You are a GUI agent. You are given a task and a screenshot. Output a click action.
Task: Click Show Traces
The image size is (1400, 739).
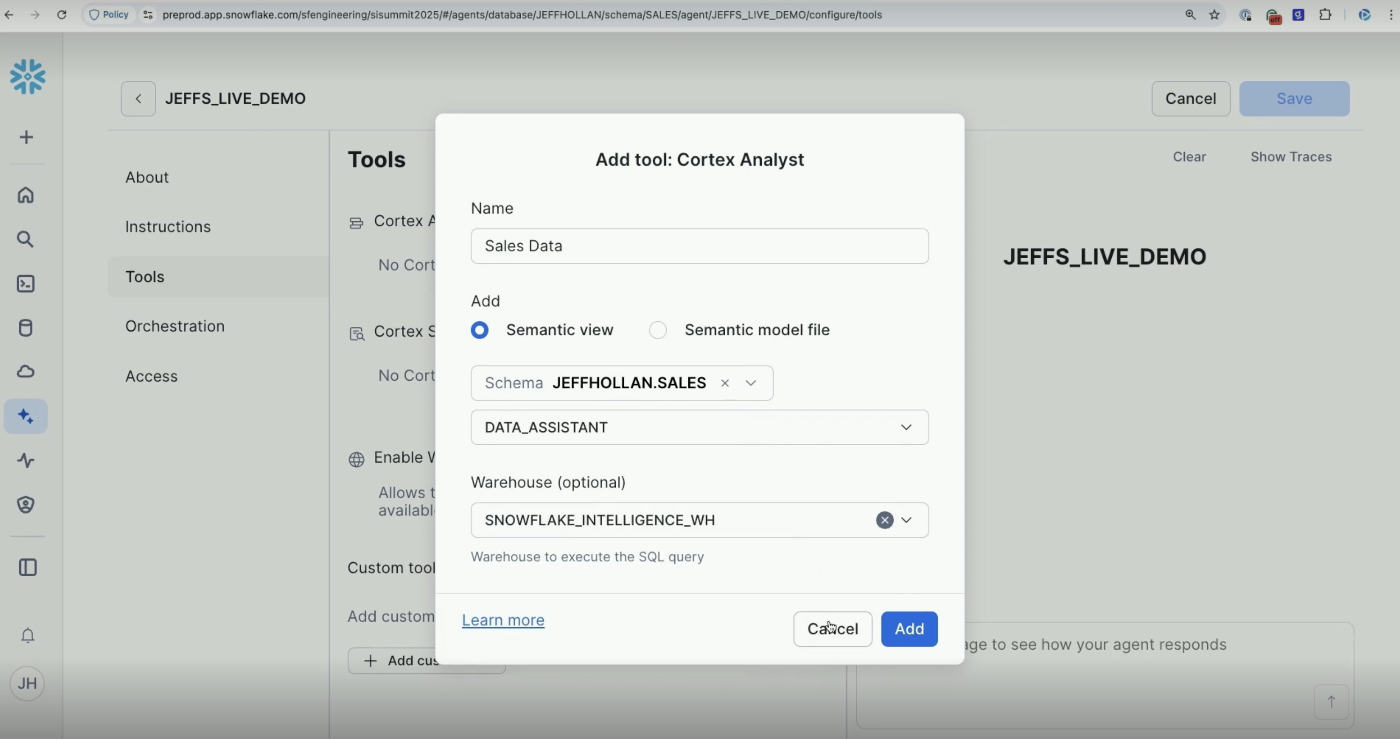coord(1291,157)
